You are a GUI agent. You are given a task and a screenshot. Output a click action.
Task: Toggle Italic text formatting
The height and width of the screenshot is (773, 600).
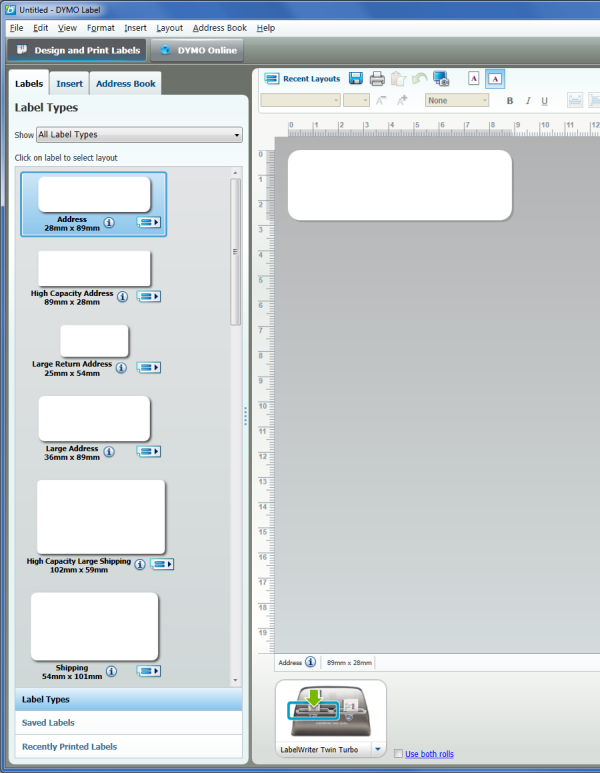point(527,101)
